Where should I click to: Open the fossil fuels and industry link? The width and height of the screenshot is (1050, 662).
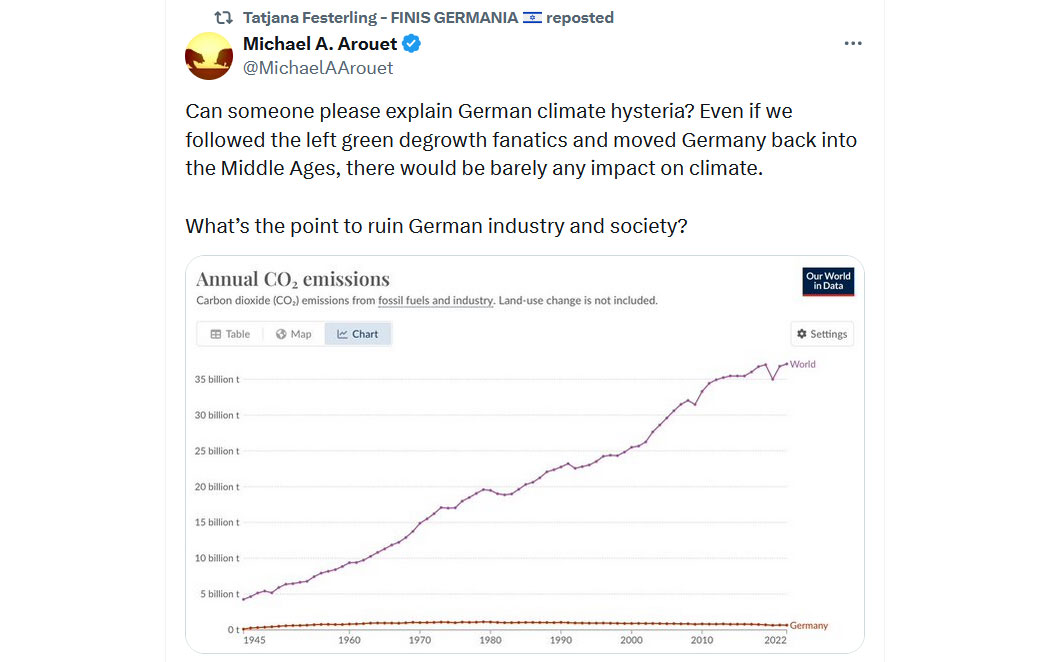(x=436, y=301)
